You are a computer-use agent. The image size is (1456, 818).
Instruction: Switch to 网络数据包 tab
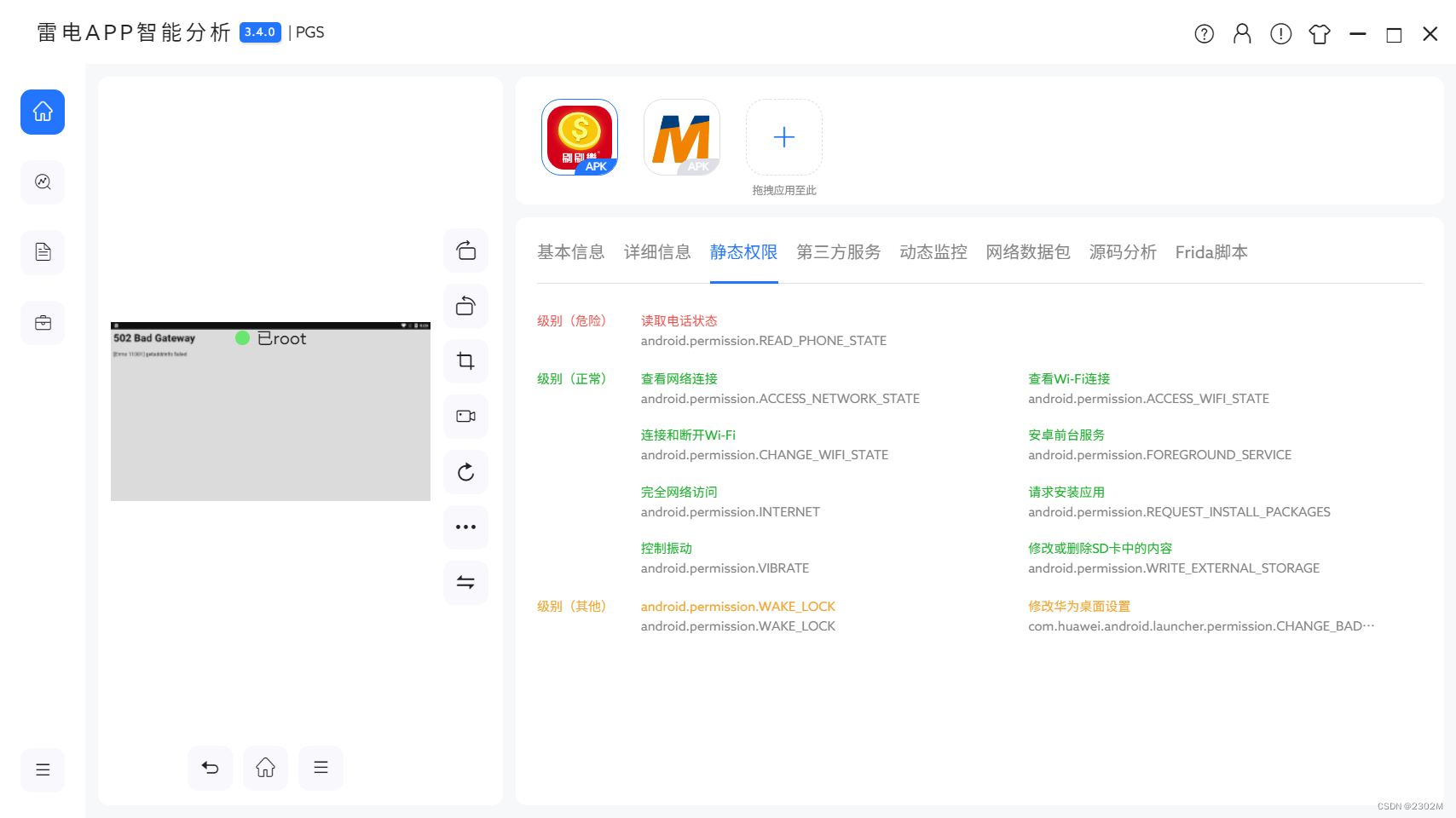pyautogui.click(x=1028, y=252)
